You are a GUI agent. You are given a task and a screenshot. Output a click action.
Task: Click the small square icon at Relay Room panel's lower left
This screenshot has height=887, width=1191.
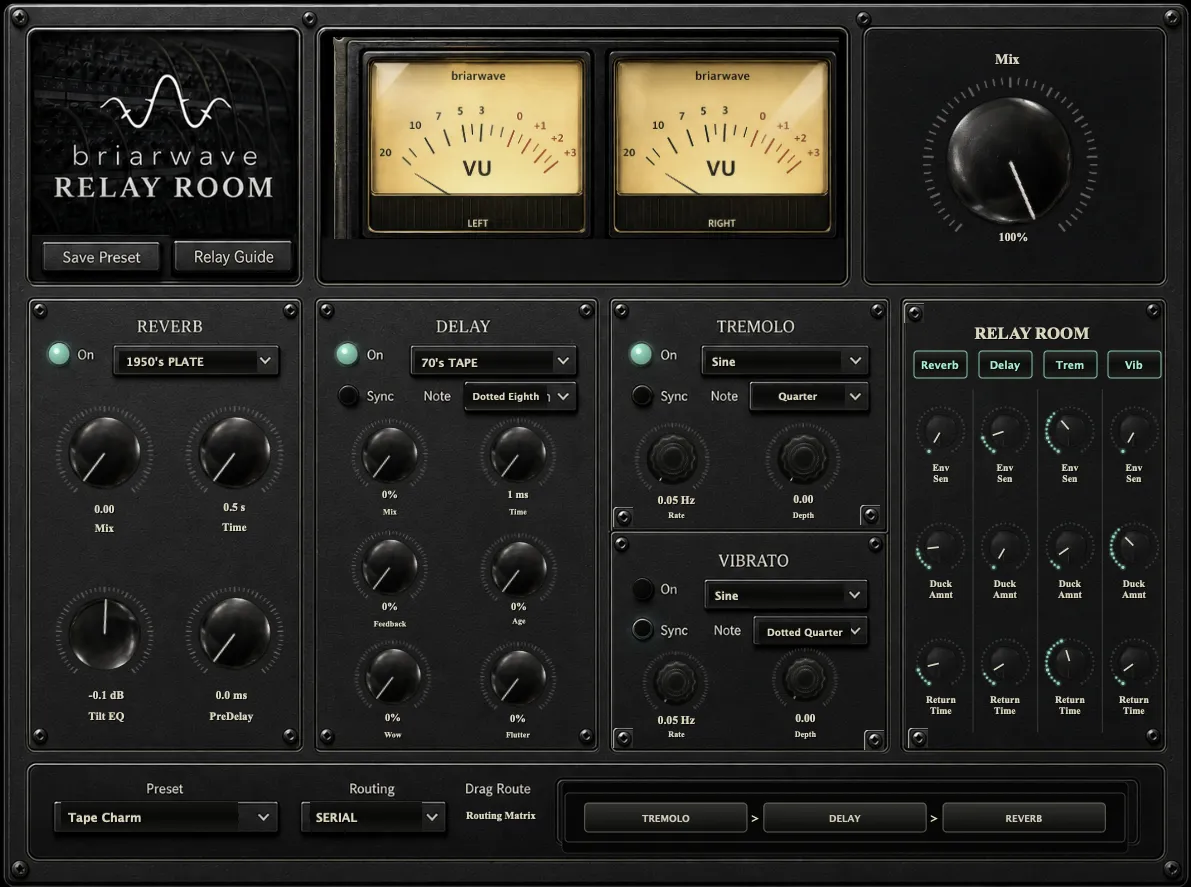point(918,737)
